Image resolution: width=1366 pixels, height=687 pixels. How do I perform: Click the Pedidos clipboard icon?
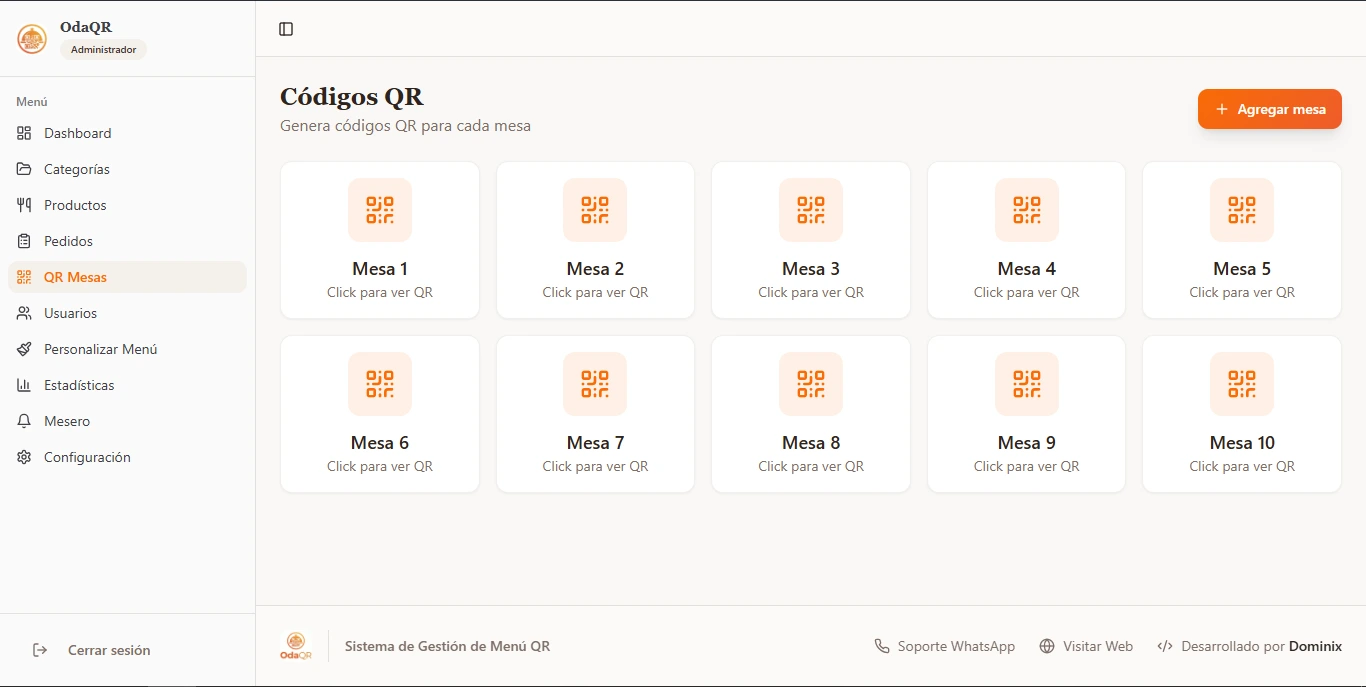(24, 241)
